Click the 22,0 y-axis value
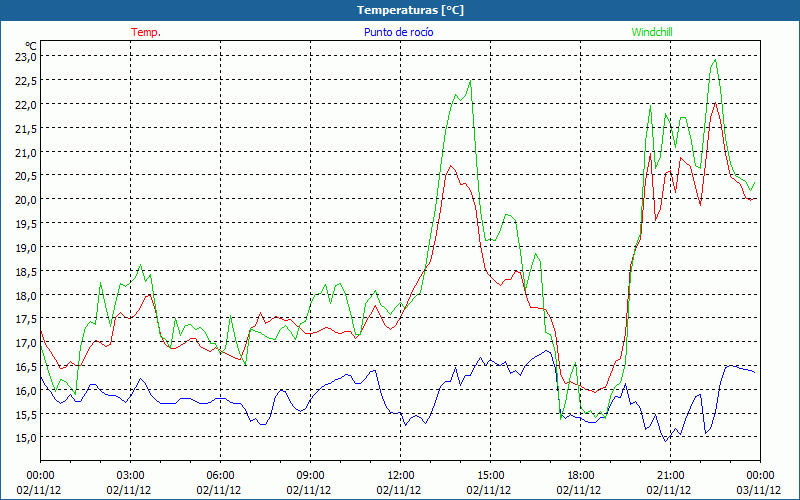The width and height of the screenshot is (800, 500). tap(26, 105)
